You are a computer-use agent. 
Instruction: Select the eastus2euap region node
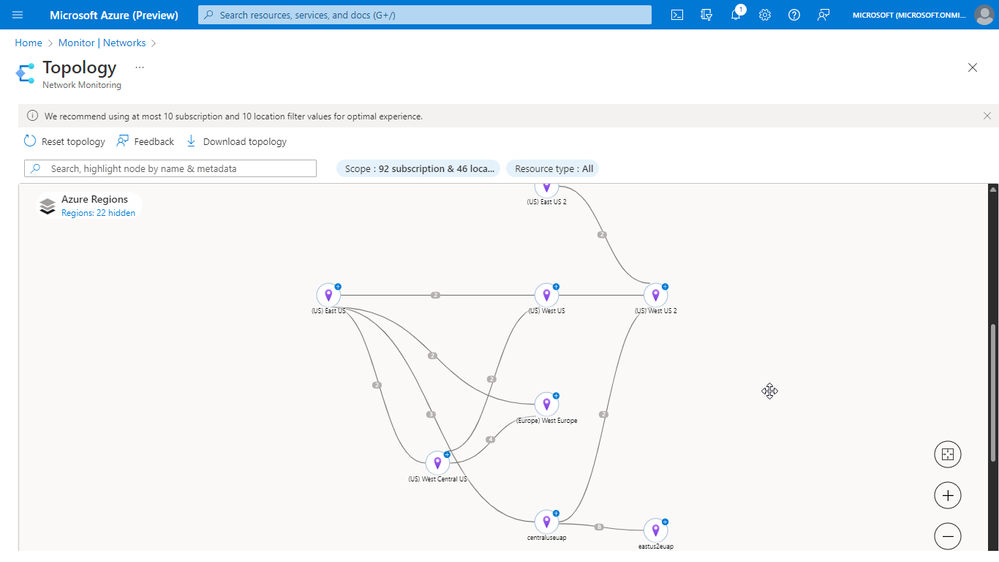click(x=656, y=530)
